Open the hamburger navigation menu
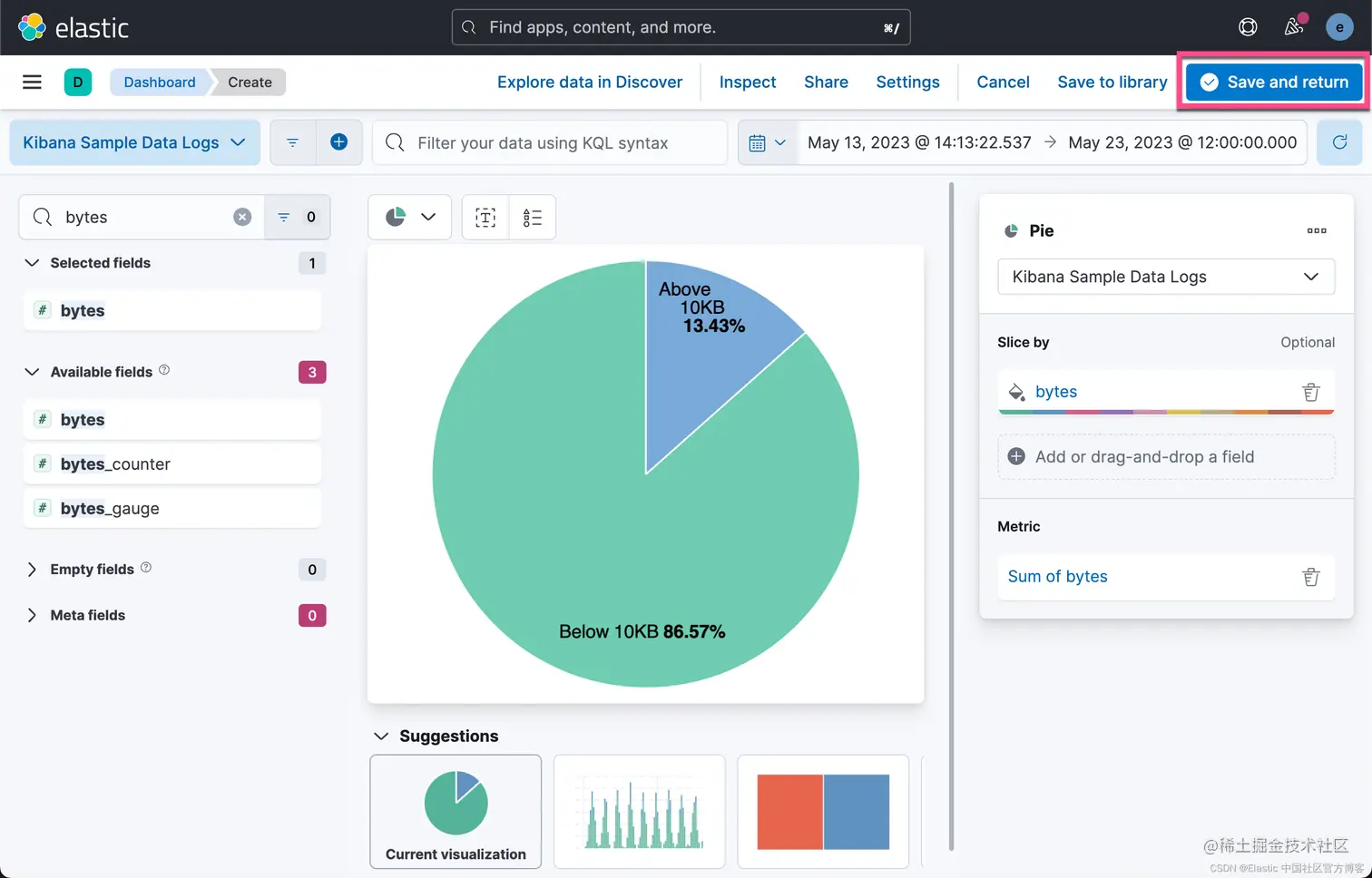 (x=32, y=82)
